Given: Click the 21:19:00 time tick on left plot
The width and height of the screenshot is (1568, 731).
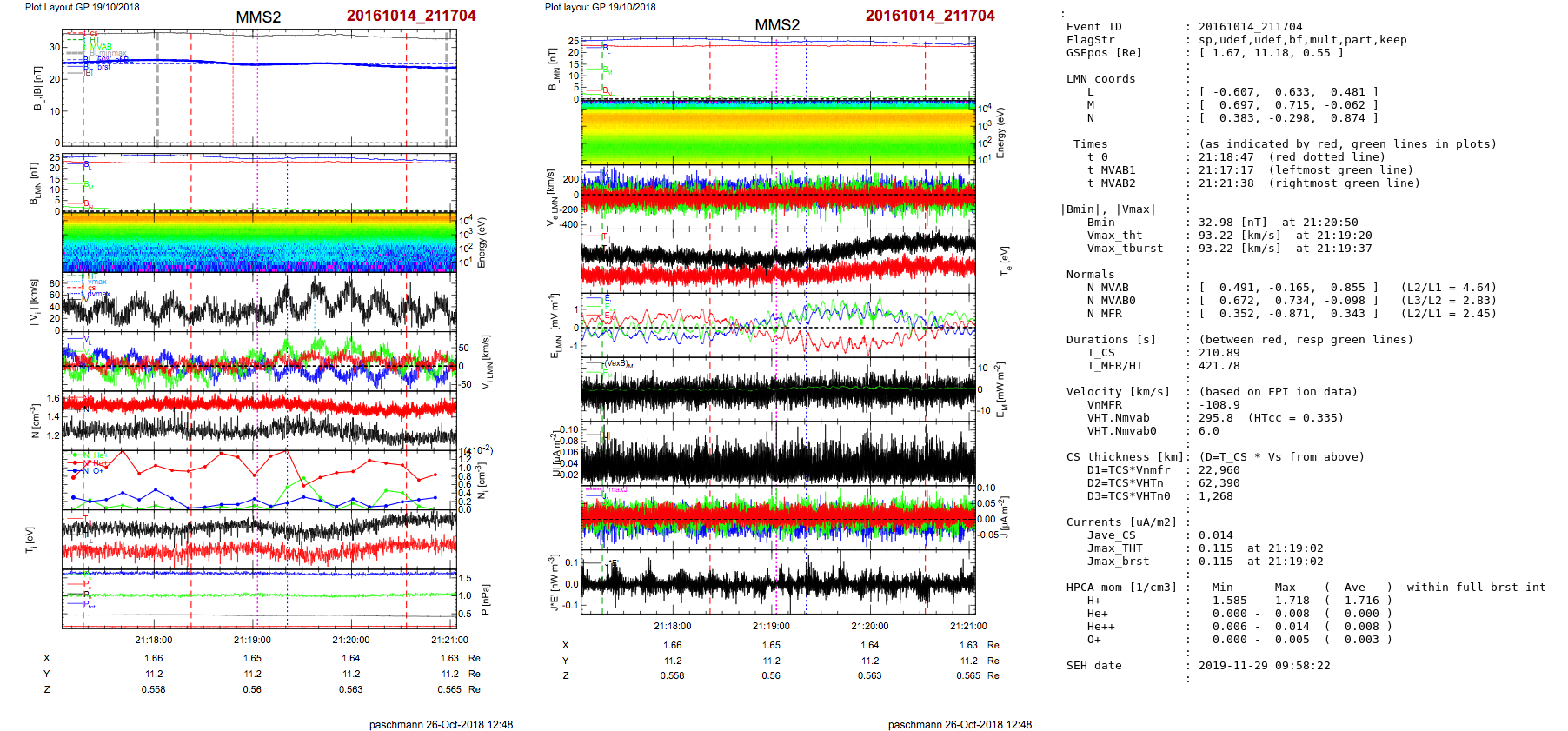Looking at the screenshot, I should (x=252, y=640).
